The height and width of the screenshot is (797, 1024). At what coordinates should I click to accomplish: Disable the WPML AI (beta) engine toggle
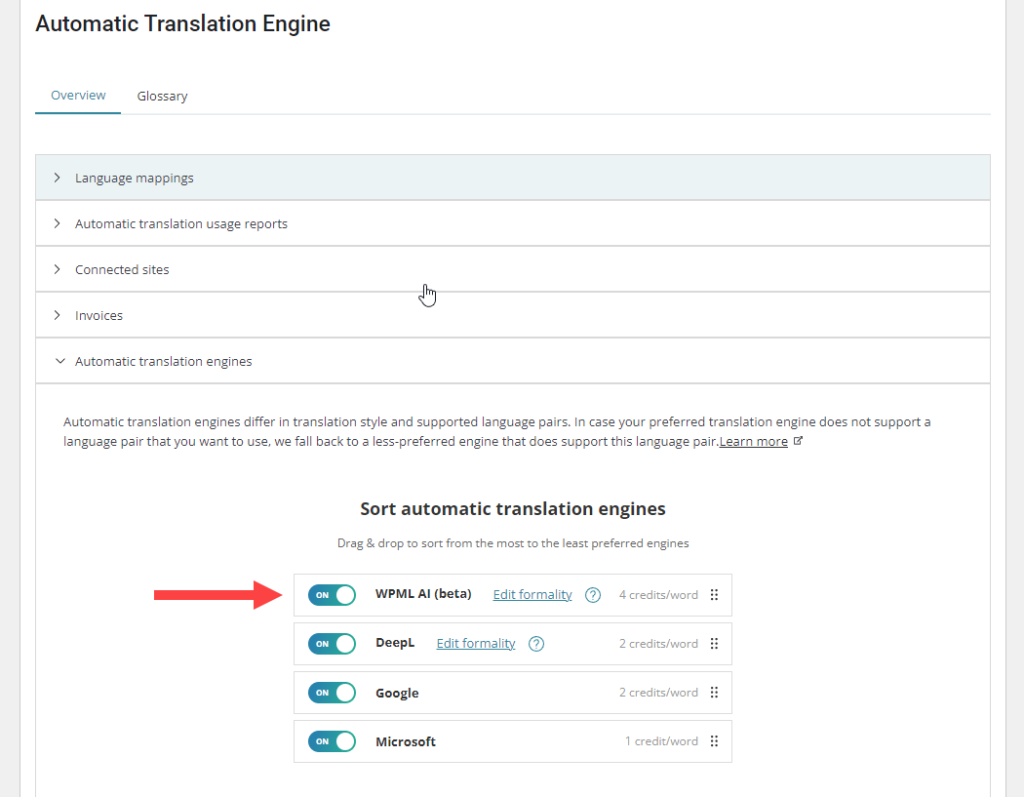331,594
